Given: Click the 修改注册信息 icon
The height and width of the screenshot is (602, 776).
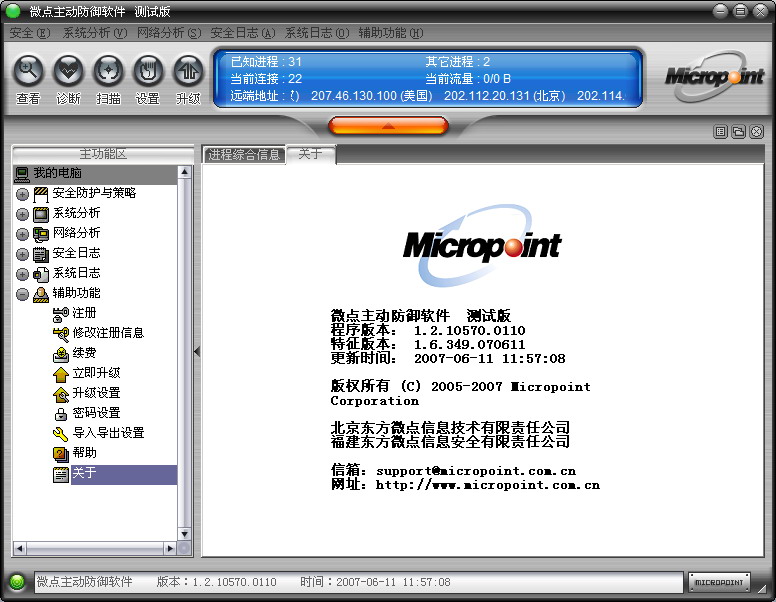Looking at the screenshot, I should click(60, 334).
